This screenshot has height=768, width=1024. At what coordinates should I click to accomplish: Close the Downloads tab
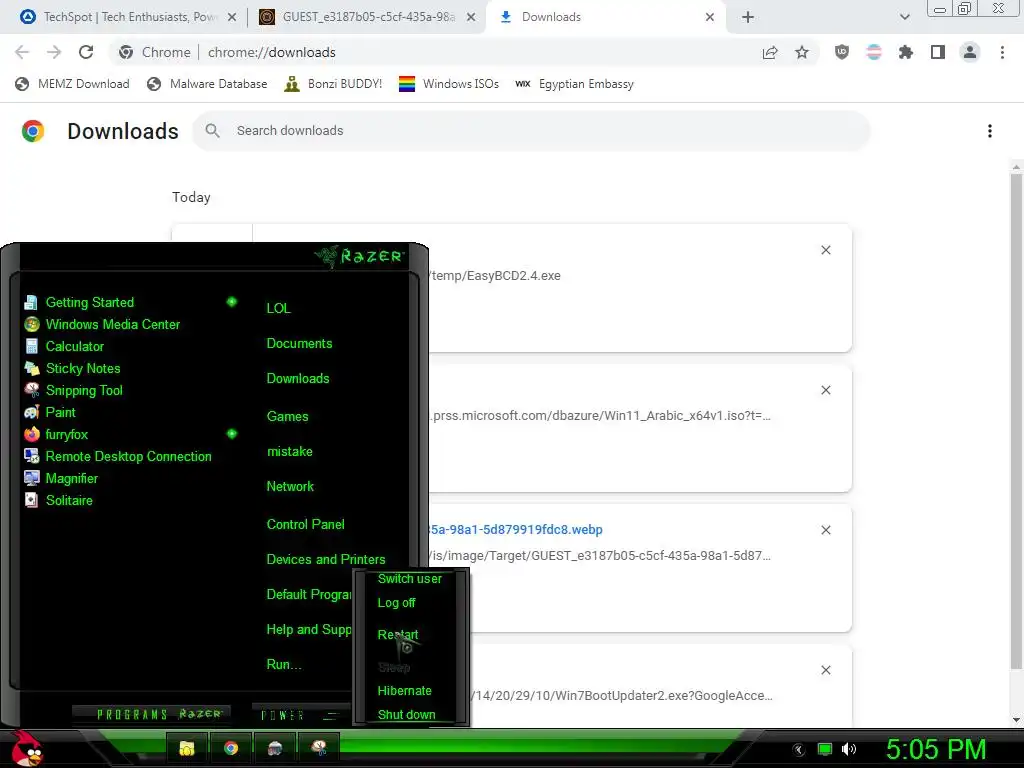point(710,17)
